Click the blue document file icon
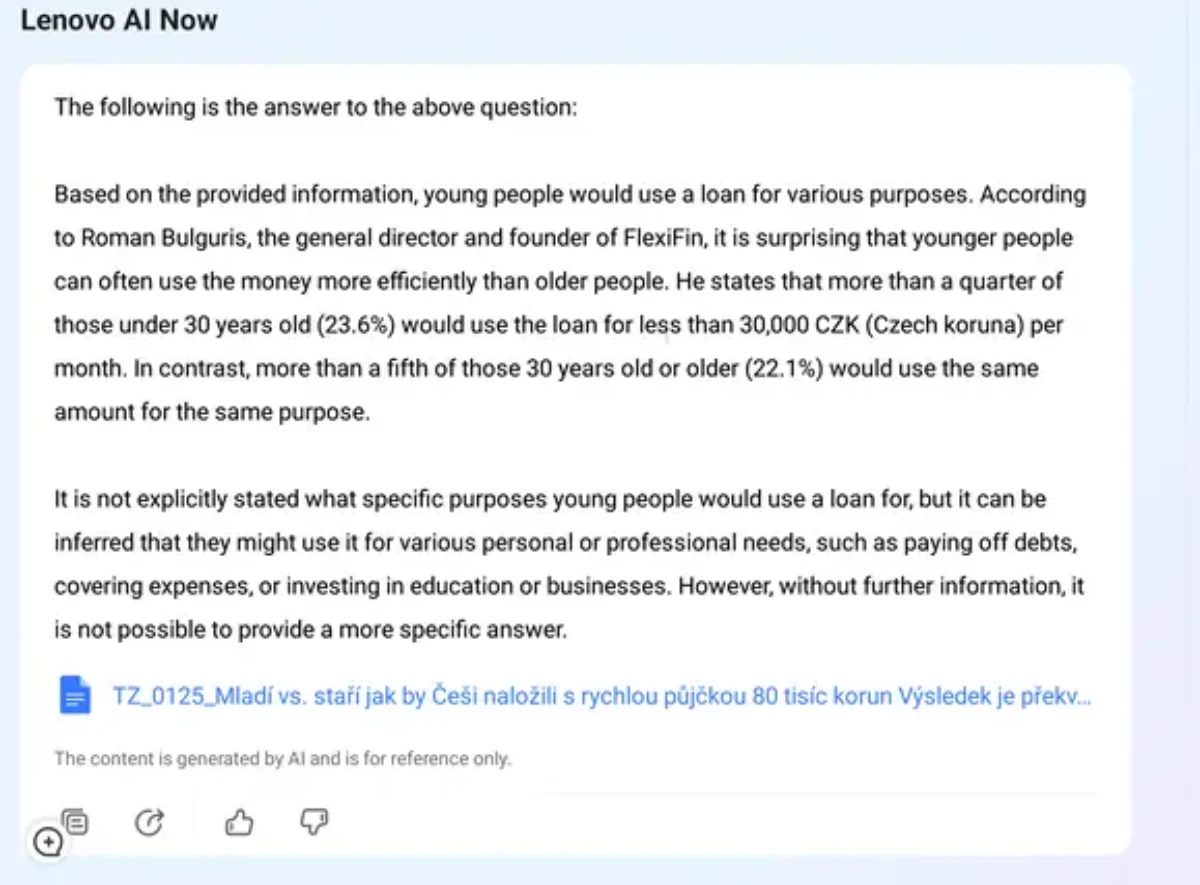 click(75, 695)
